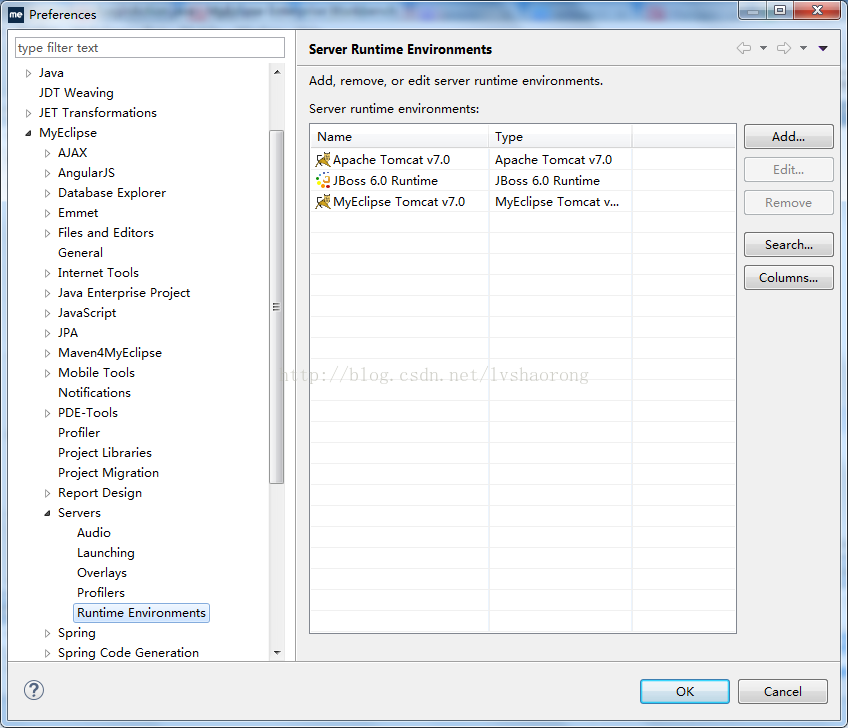
Task: Select the JPA tree item
Action: (68, 333)
